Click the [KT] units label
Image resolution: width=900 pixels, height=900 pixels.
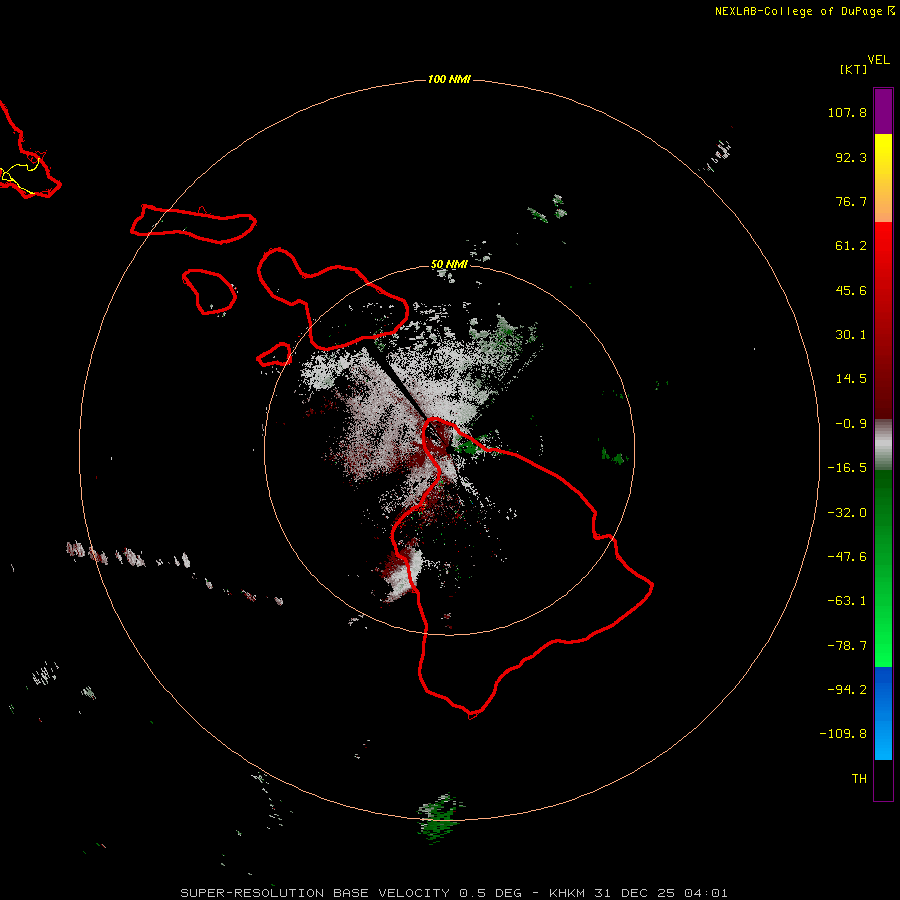click(854, 69)
